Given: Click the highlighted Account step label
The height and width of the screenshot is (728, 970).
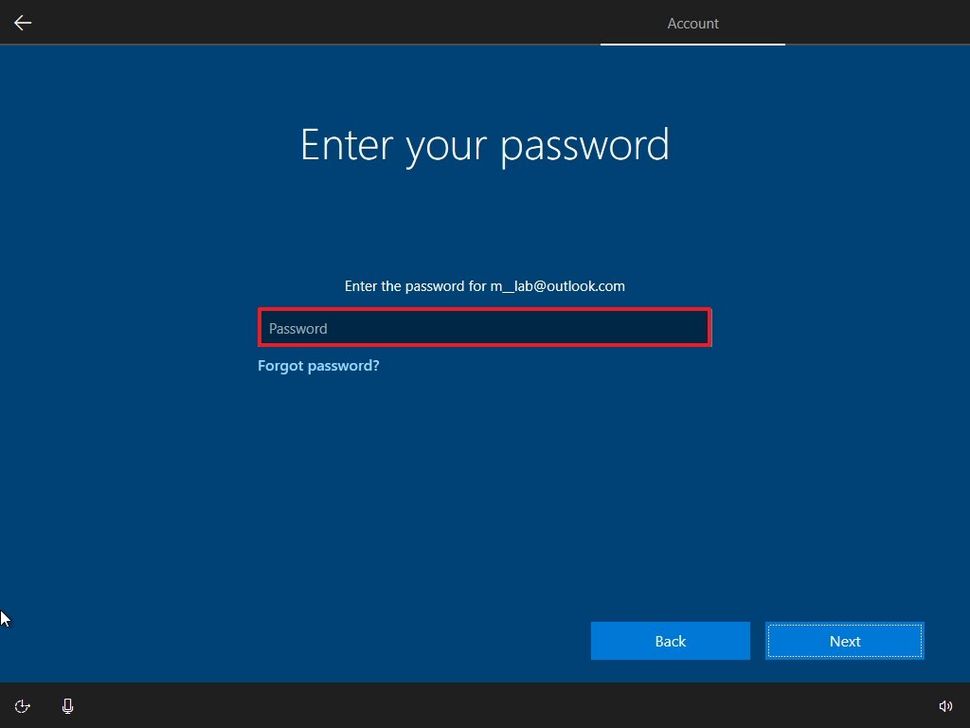Looking at the screenshot, I should [x=692, y=23].
